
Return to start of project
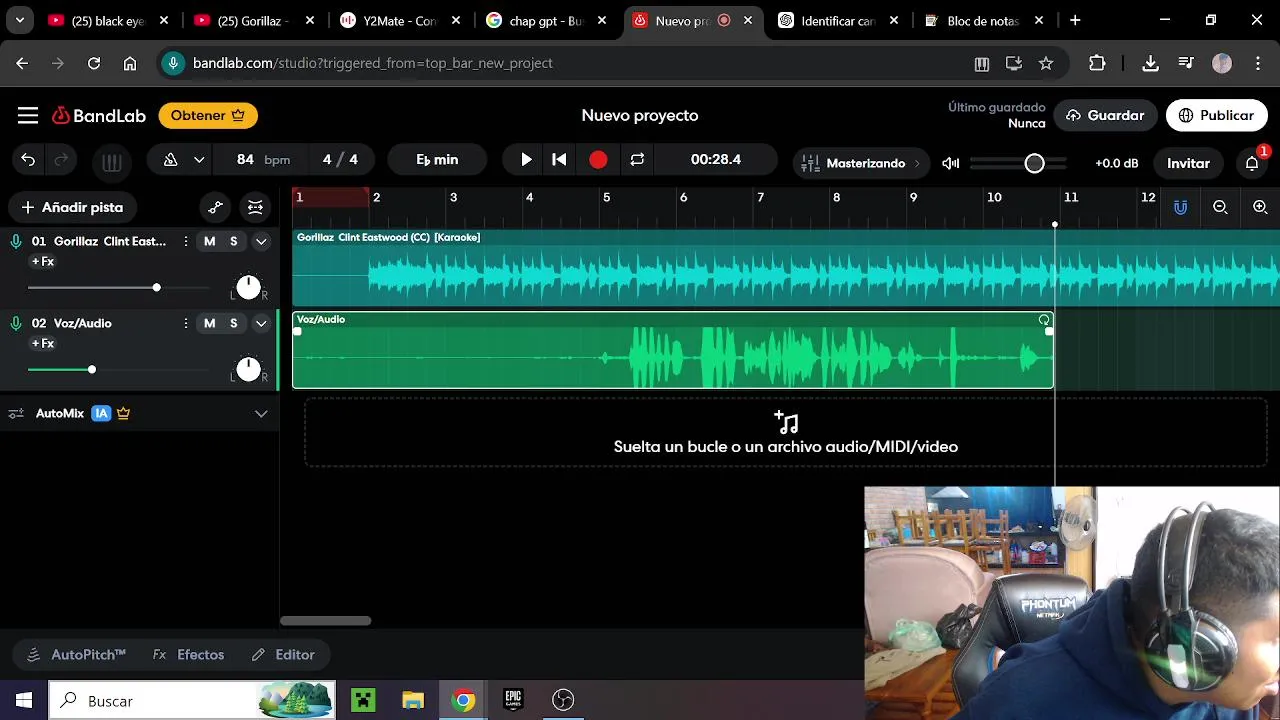560,160
